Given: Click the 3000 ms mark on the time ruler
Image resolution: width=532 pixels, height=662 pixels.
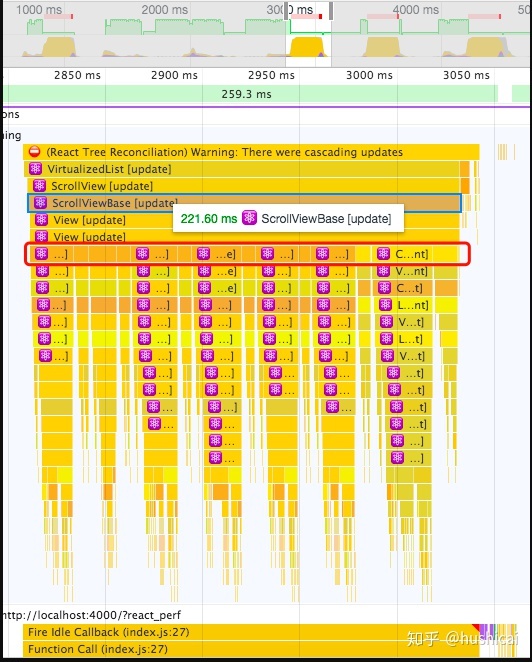Looking at the screenshot, I should [369, 75].
